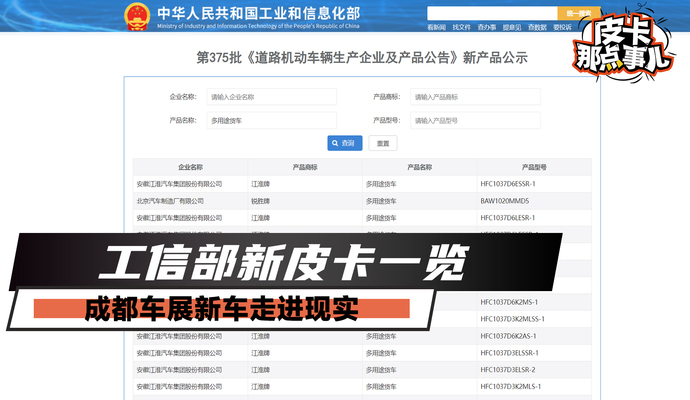Viewport: 690px width, 400px height.
Task: Click the 产品名称 column header
Action: [x=419, y=167]
